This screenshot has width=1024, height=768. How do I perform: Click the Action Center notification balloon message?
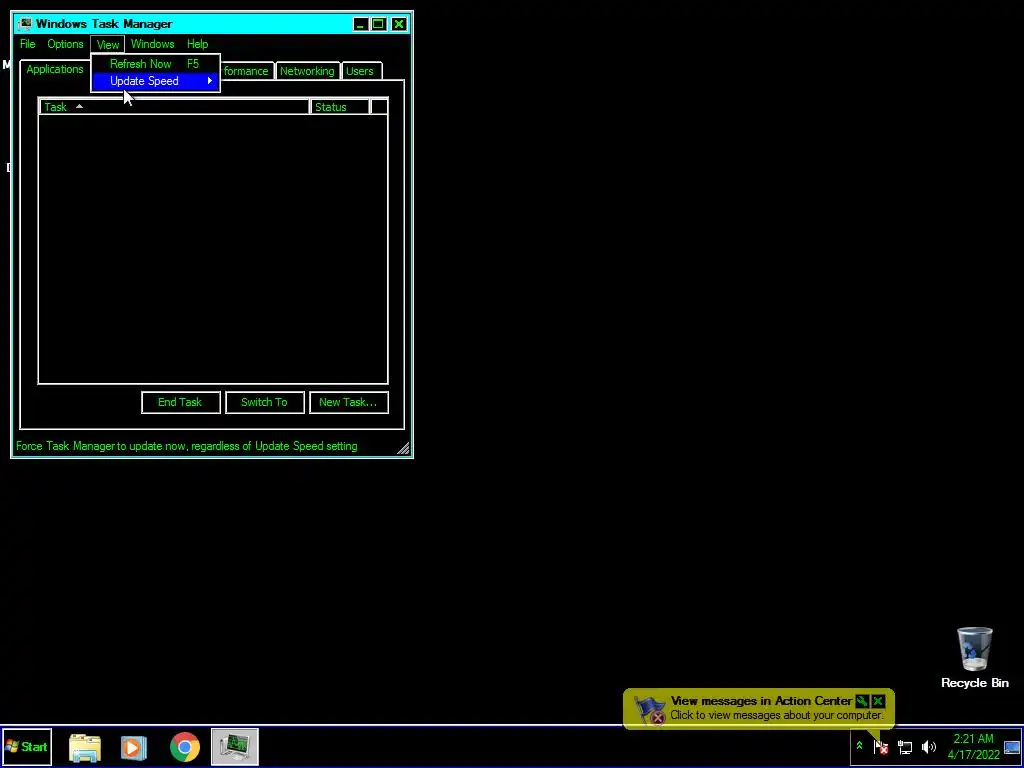click(776, 715)
